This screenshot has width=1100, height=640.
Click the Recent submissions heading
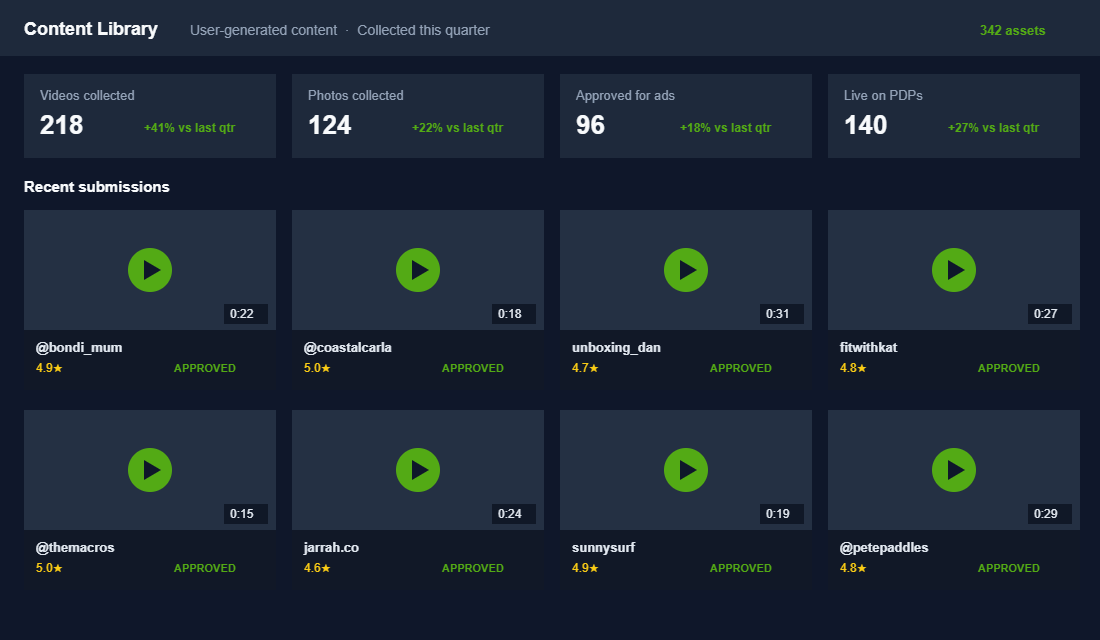tap(97, 187)
